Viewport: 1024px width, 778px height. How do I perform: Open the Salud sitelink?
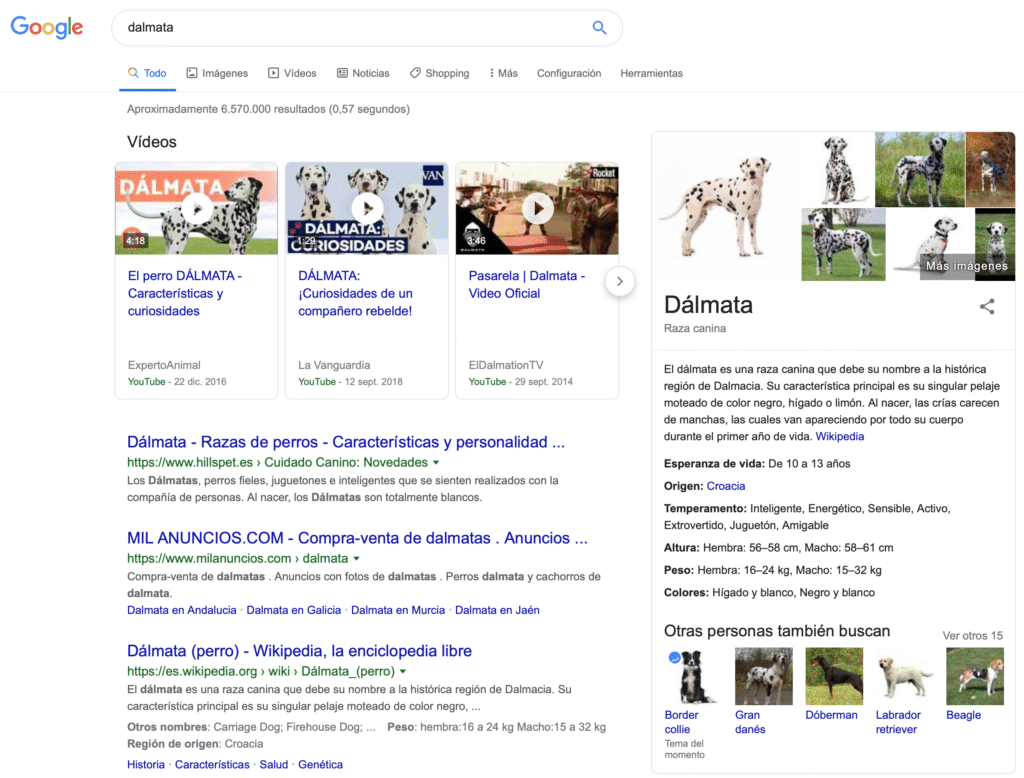(x=274, y=764)
